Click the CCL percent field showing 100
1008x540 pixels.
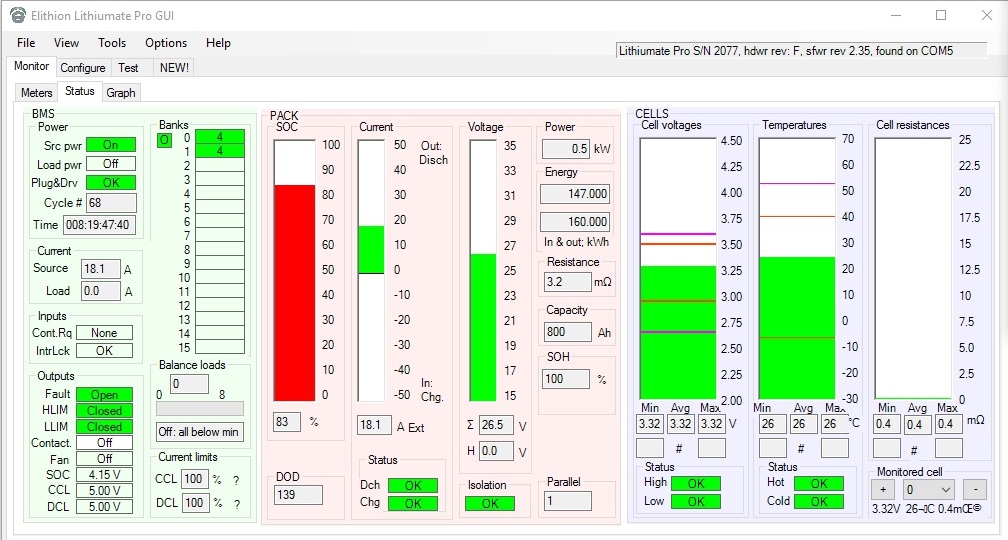click(x=194, y=480)
